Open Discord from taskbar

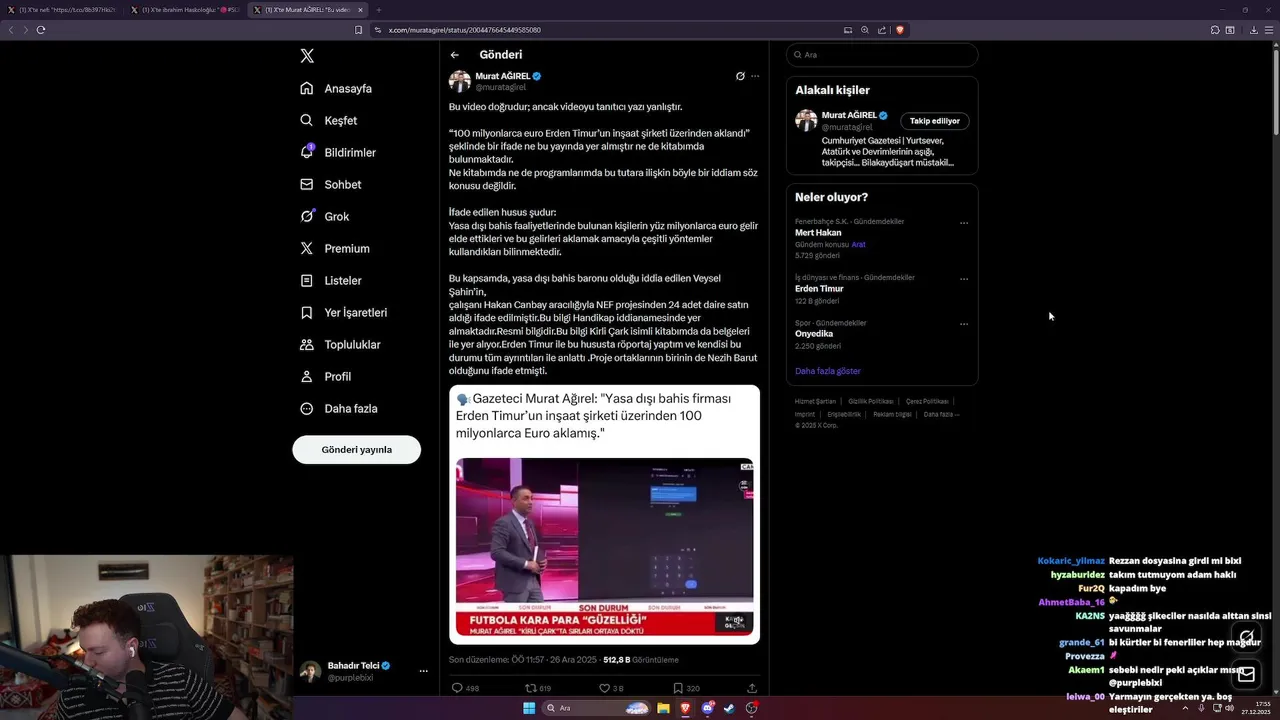[708, 708]
